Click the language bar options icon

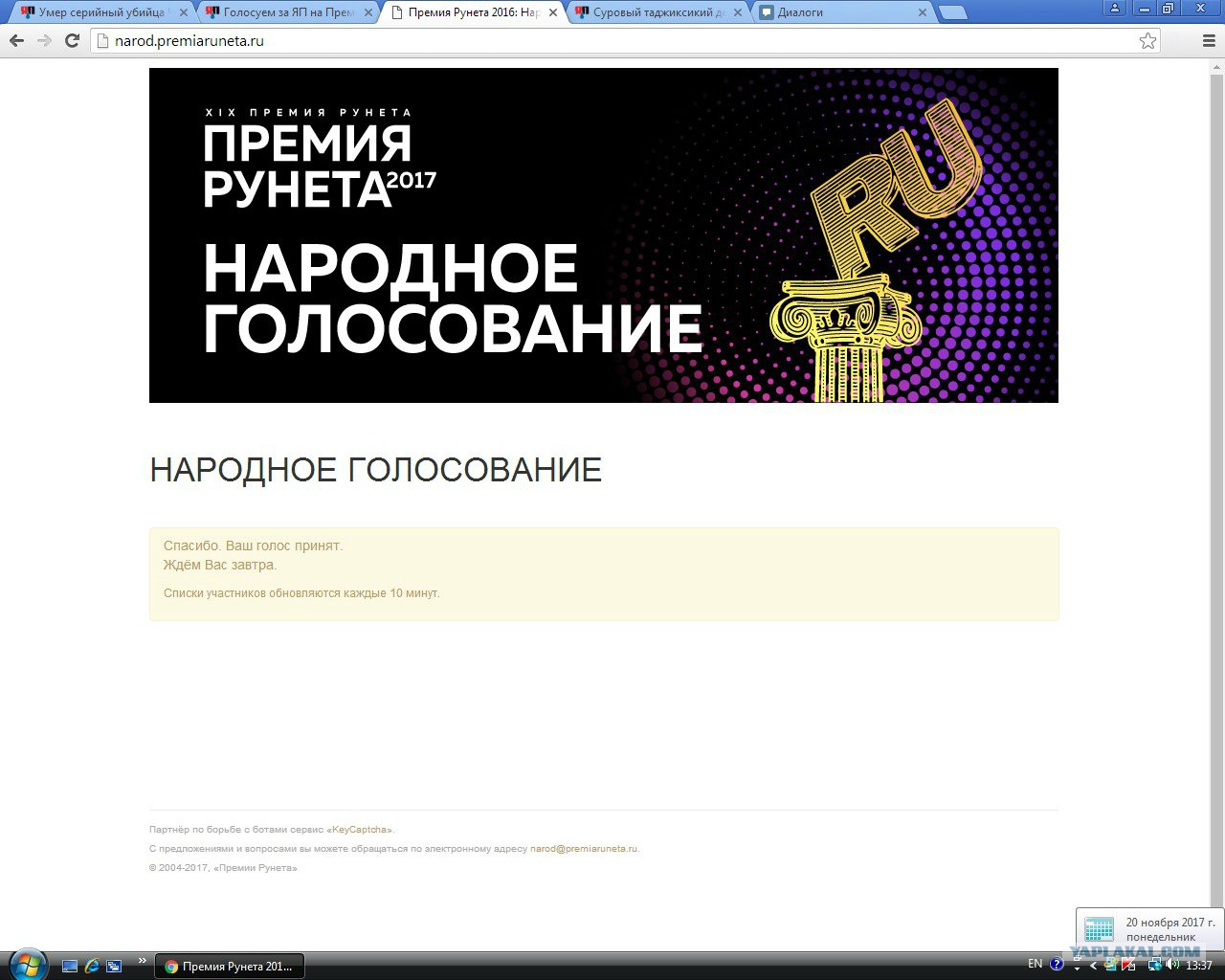[x=1077, y=966]
